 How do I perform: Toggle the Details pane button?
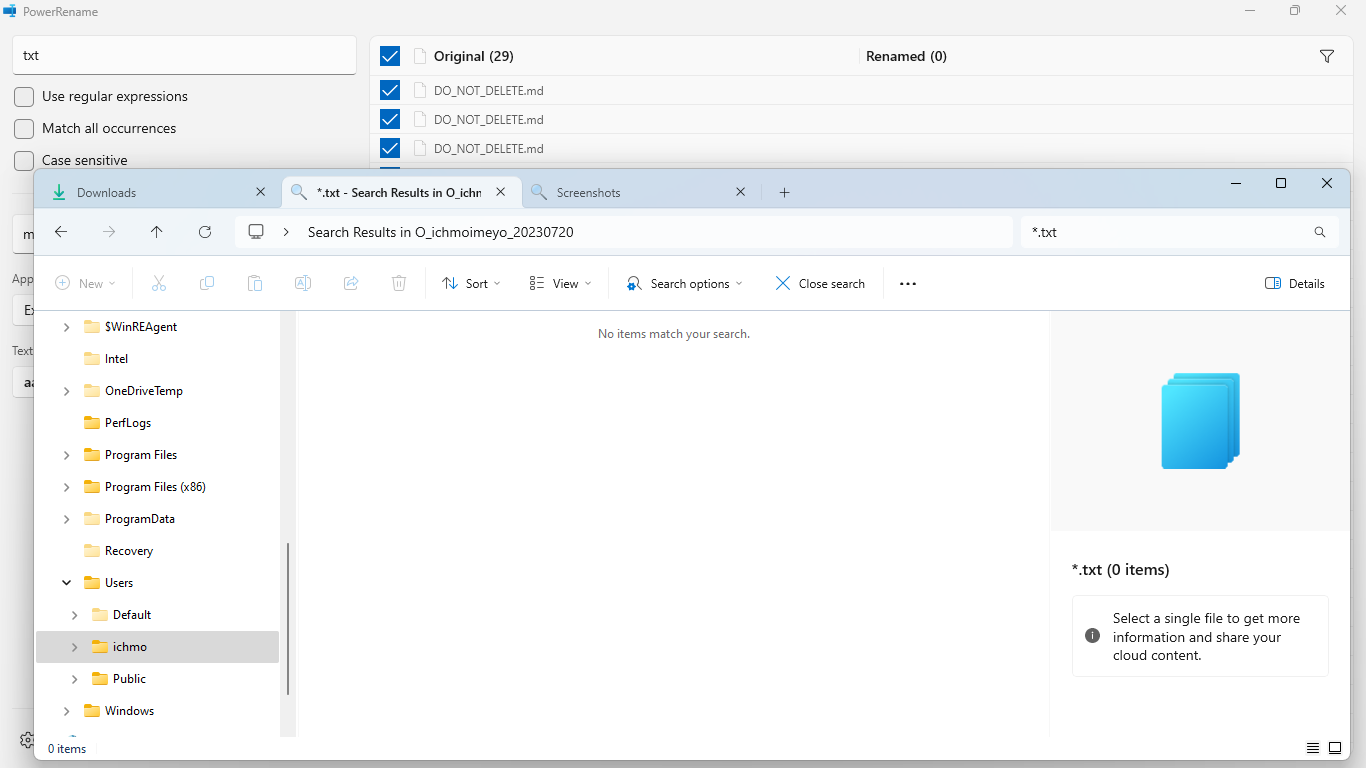[1295, 284]
